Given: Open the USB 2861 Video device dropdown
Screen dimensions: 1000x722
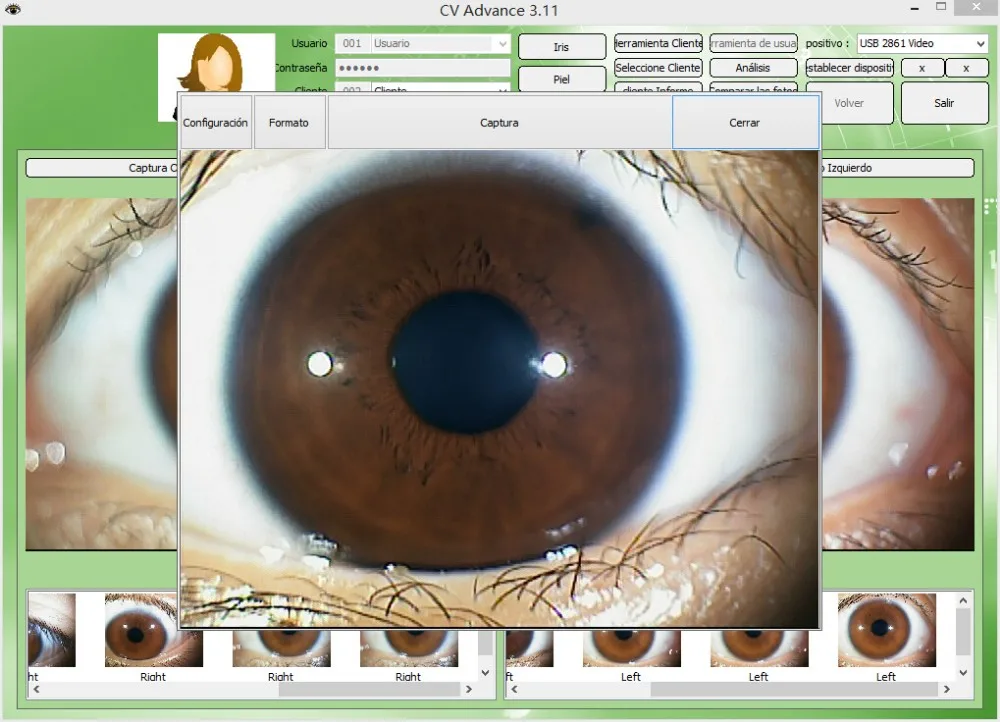Looking at the screenshot, I should [978, 44].
